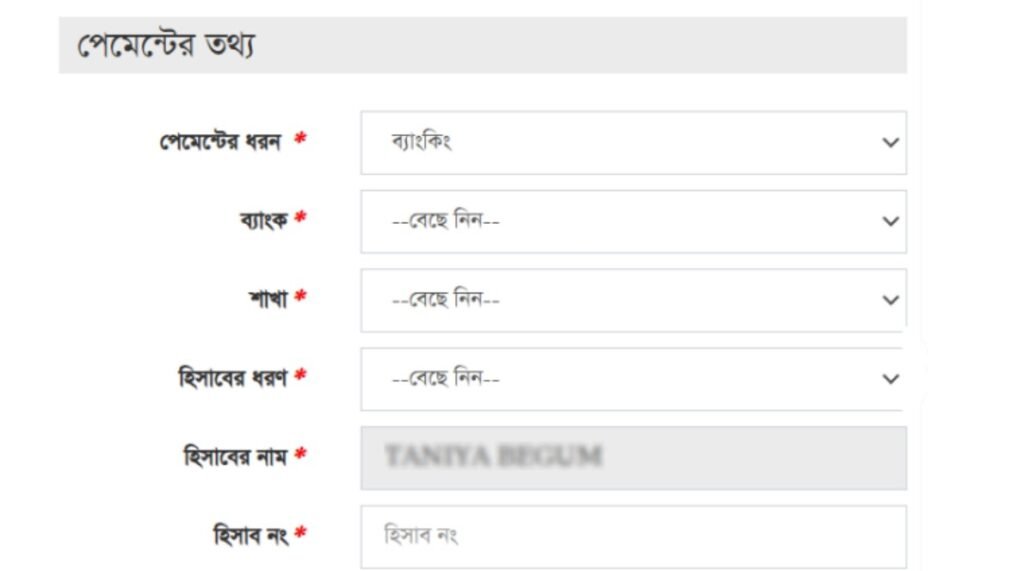Expand the শাখা selection dropdown
This screenshot has height=571, width=1024.
pyautogui.click(x=620, y=300)
